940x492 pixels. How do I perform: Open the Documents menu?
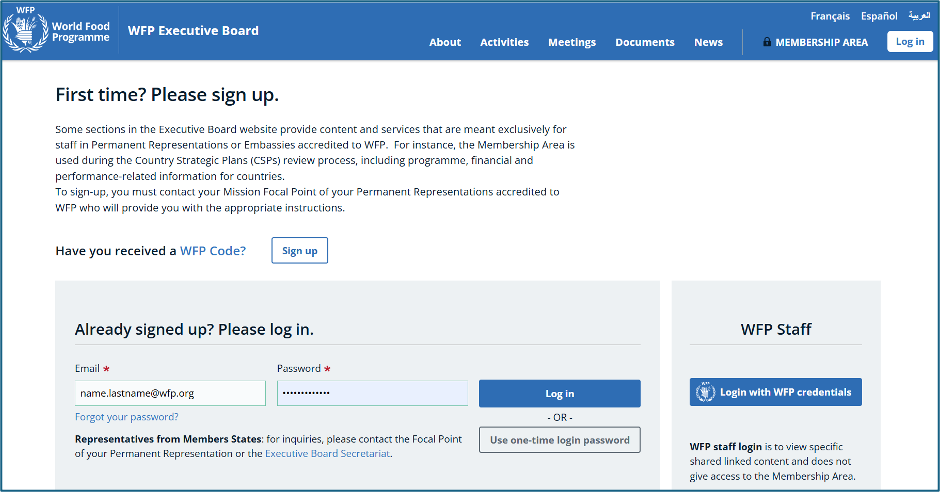[x=644, y=43]
